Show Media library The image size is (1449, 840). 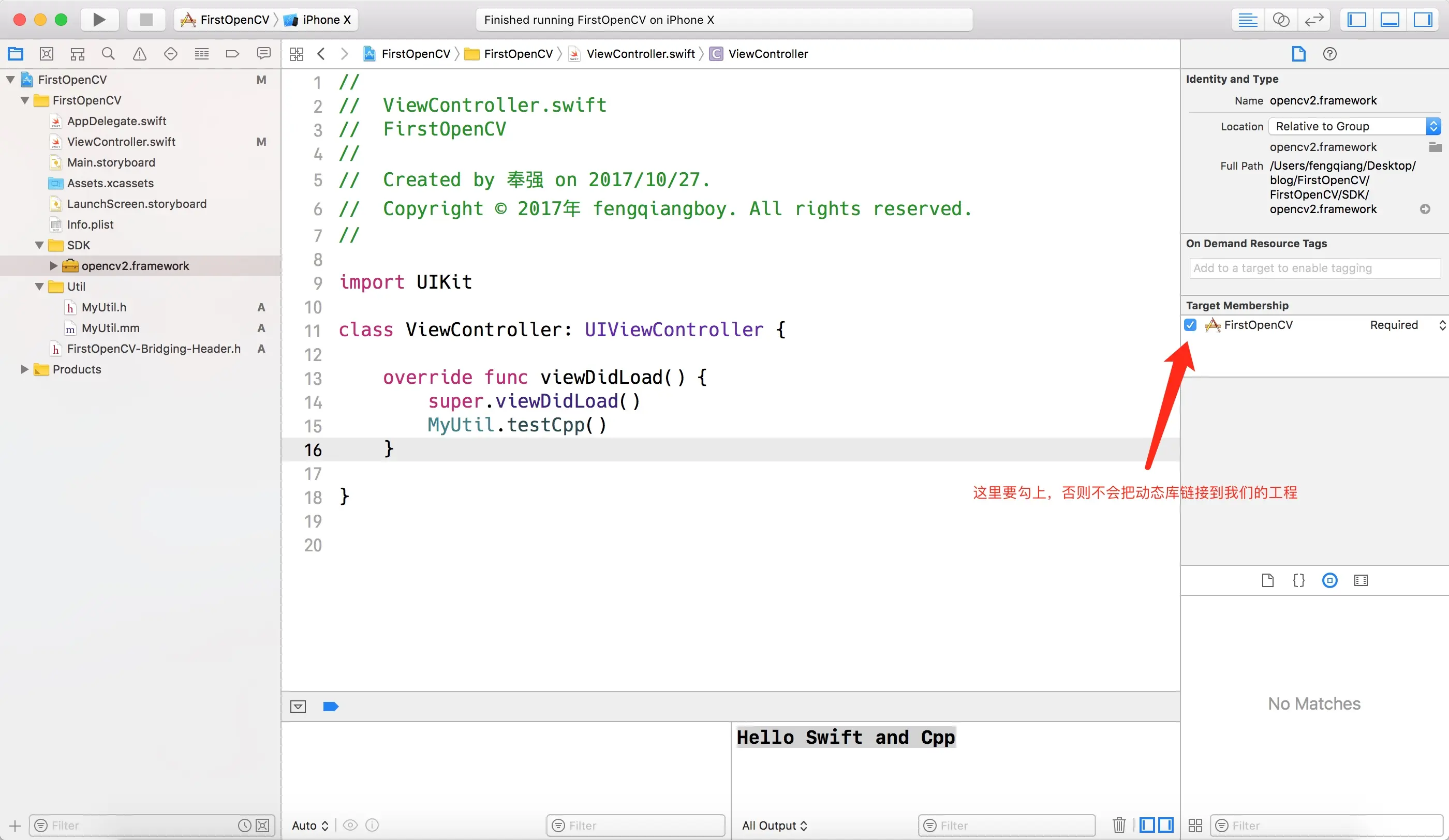(x=1361, y=580)
